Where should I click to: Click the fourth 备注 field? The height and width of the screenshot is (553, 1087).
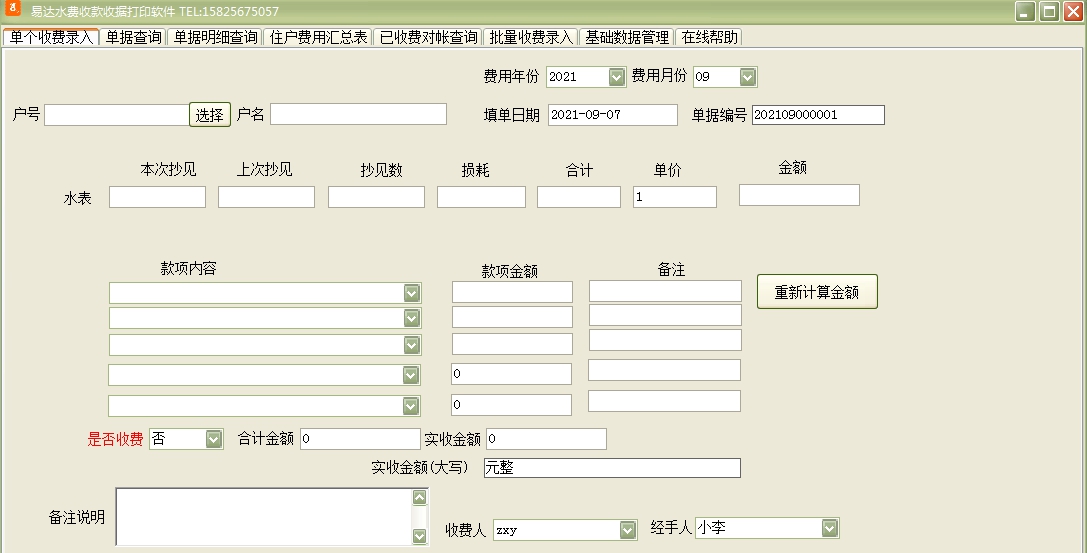665,370
